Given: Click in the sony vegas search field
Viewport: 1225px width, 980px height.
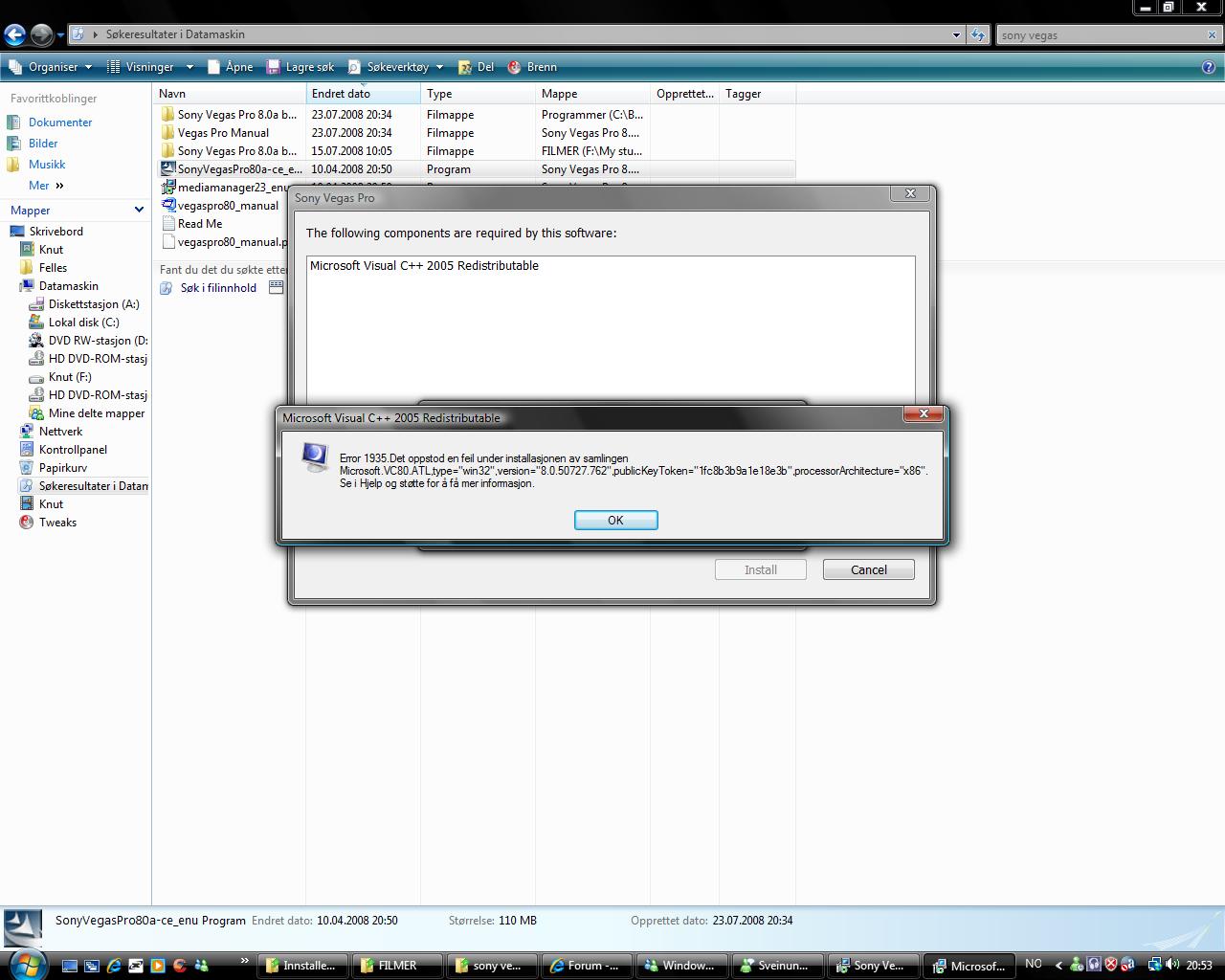Looking at the screenshot, I should point(1101,35).
